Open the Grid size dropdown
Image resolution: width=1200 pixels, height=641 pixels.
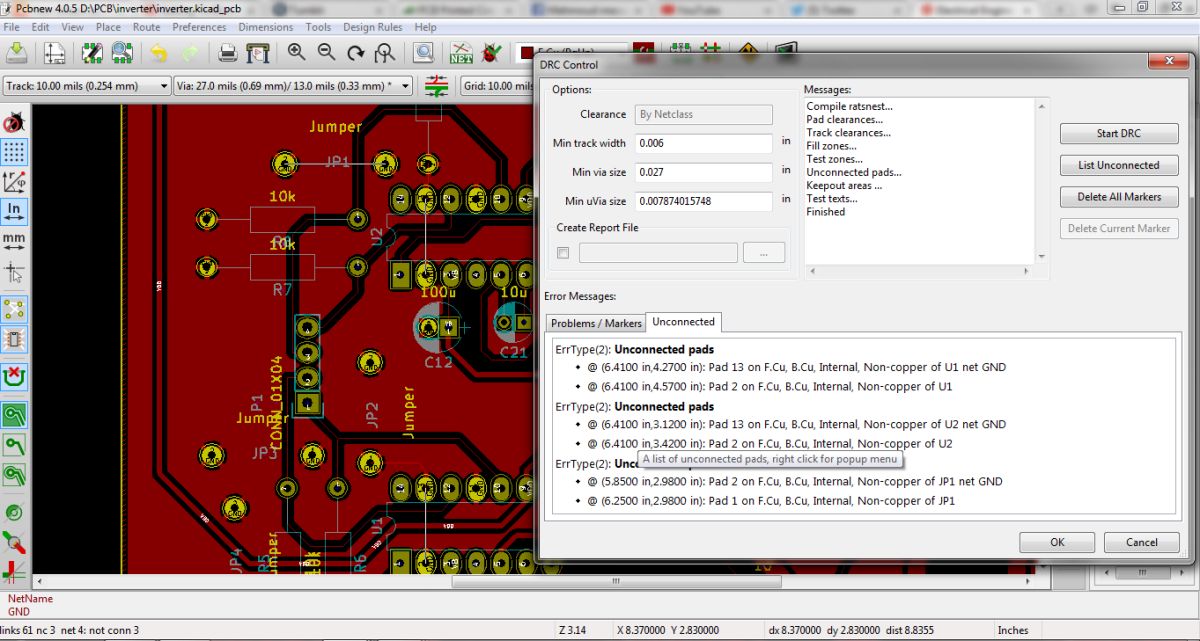(497, 86)
